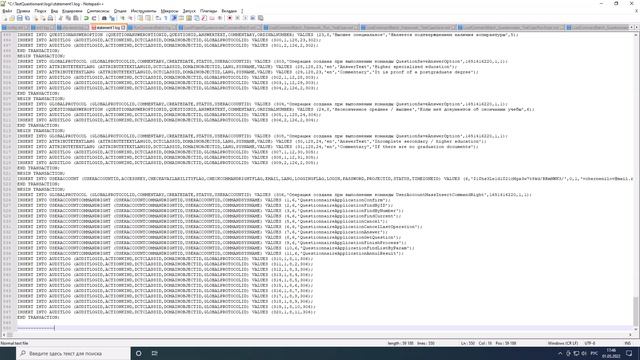Click Run macro multiple times icon
The image size is (640, 360).
tap(253, 18)
